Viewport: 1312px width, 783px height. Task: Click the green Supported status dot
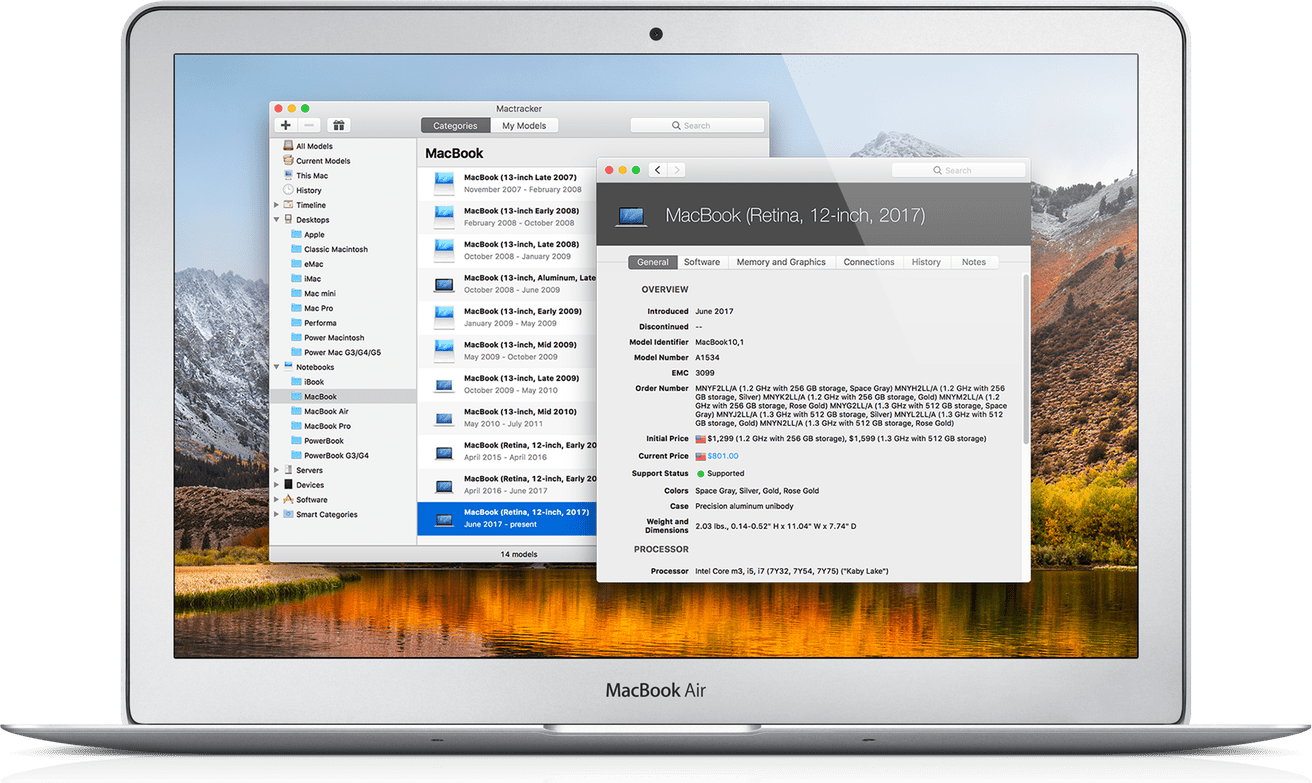[x=700, y=474]
